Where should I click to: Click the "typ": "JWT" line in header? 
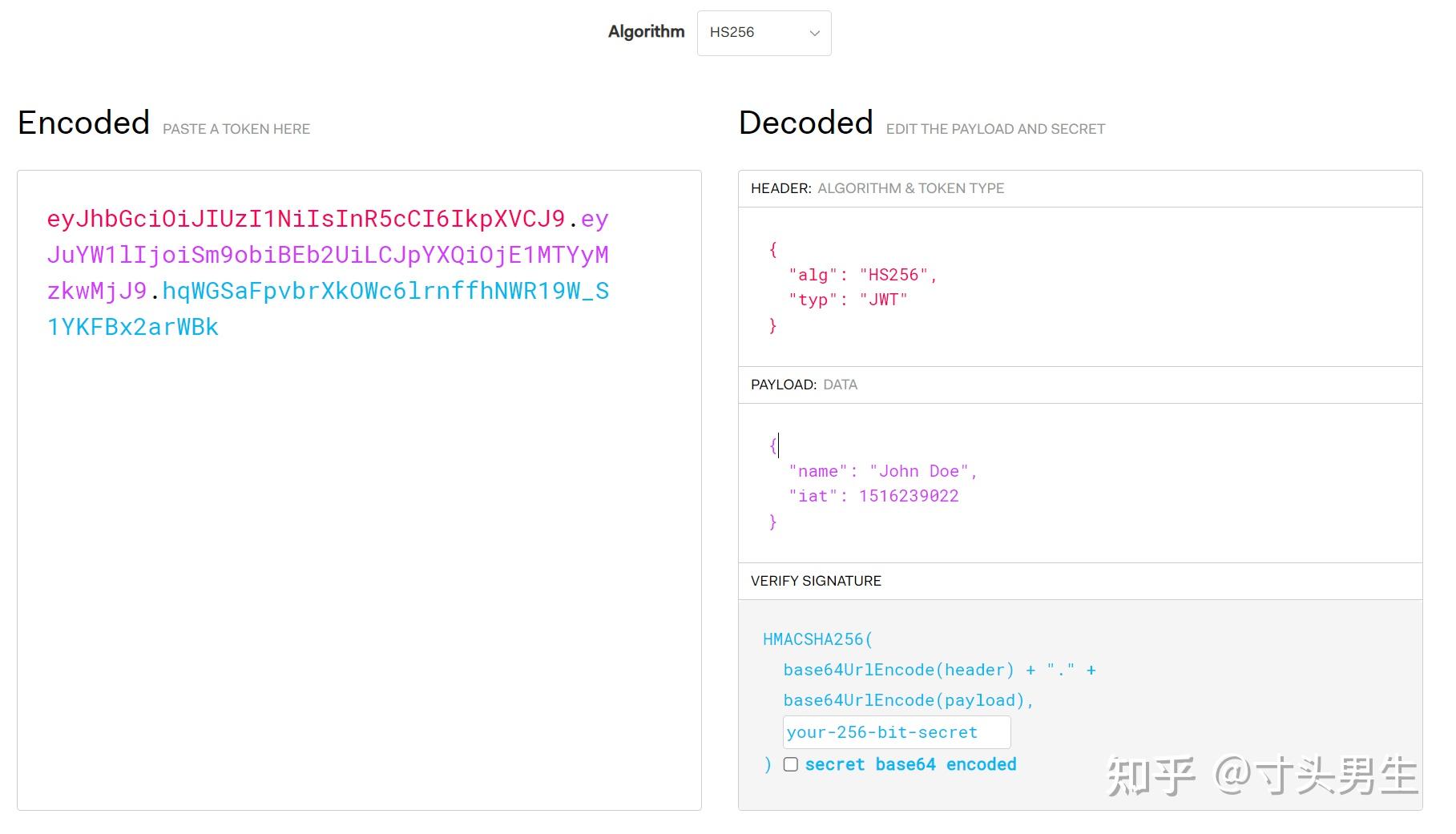click(x=848, y=300)
